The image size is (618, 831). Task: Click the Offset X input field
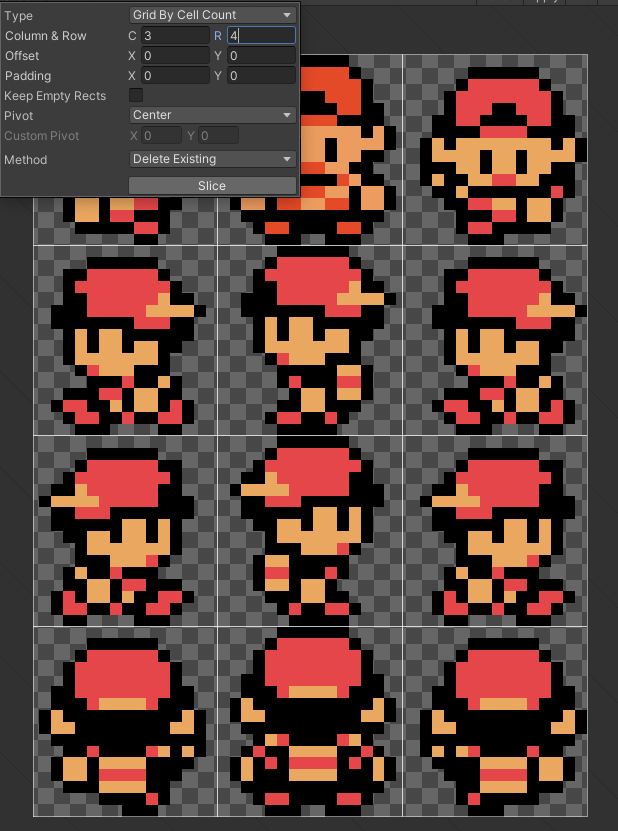pyautogui.click(x=175, y=56)
